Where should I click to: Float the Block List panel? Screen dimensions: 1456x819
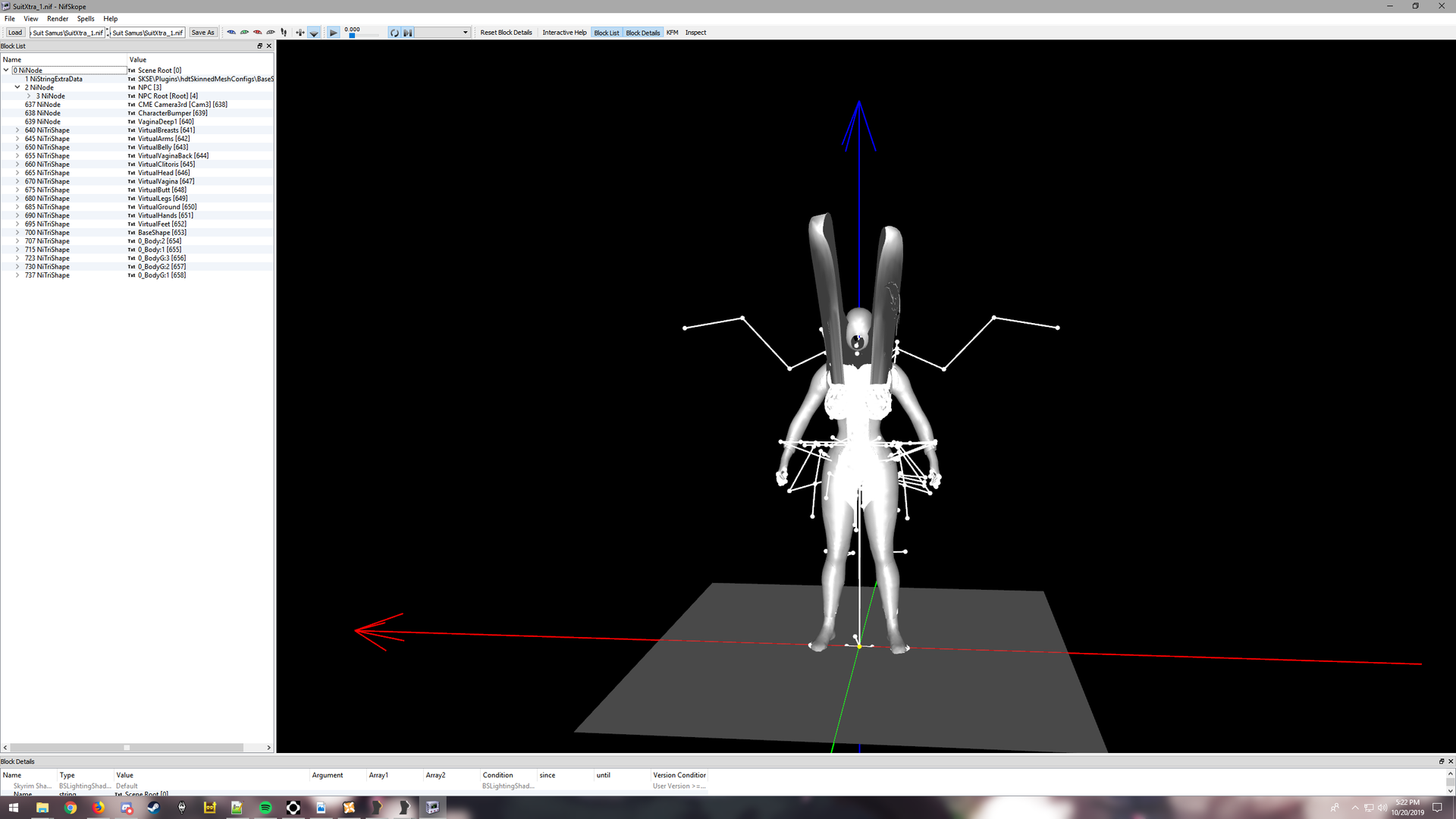[260, 46]
